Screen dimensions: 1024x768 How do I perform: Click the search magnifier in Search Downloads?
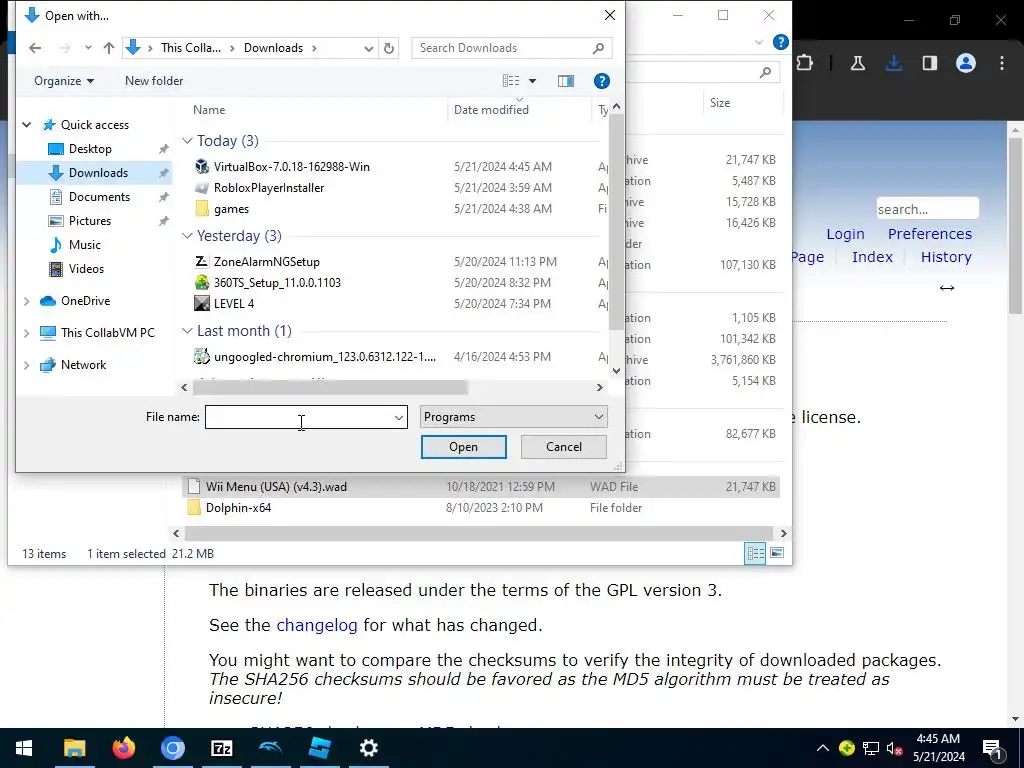(x=598, y=48)
